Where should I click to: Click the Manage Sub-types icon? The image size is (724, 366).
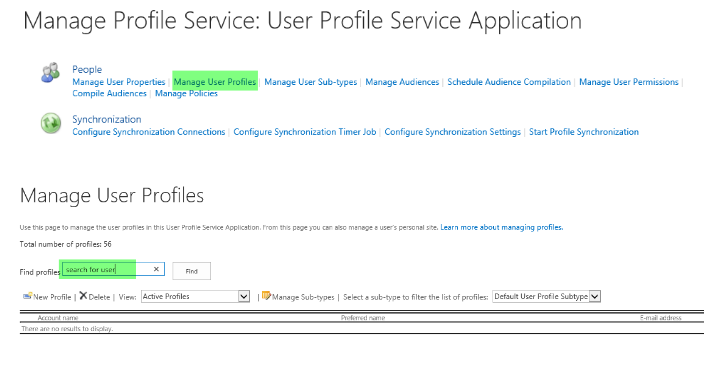[266, 296]
